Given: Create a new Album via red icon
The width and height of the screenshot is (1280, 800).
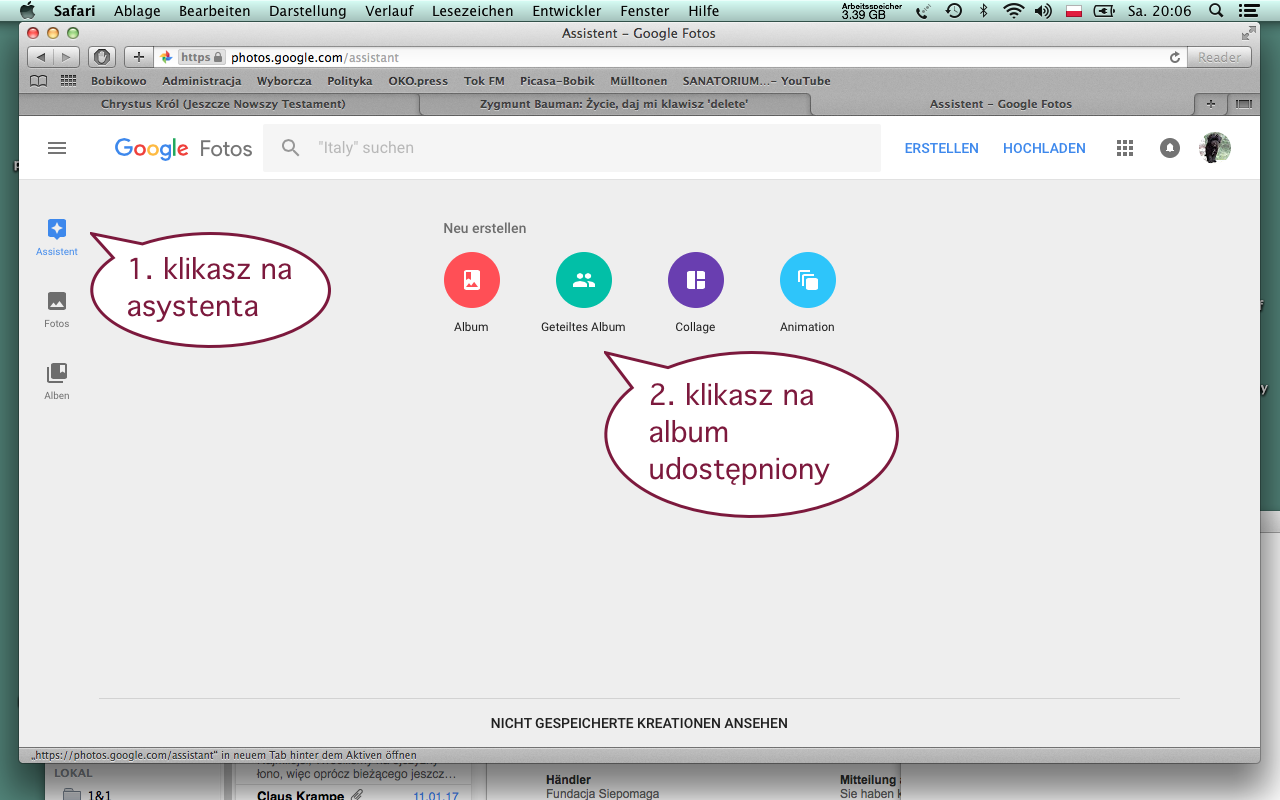Looking at the screenshot, I should [x=471, y=281].
